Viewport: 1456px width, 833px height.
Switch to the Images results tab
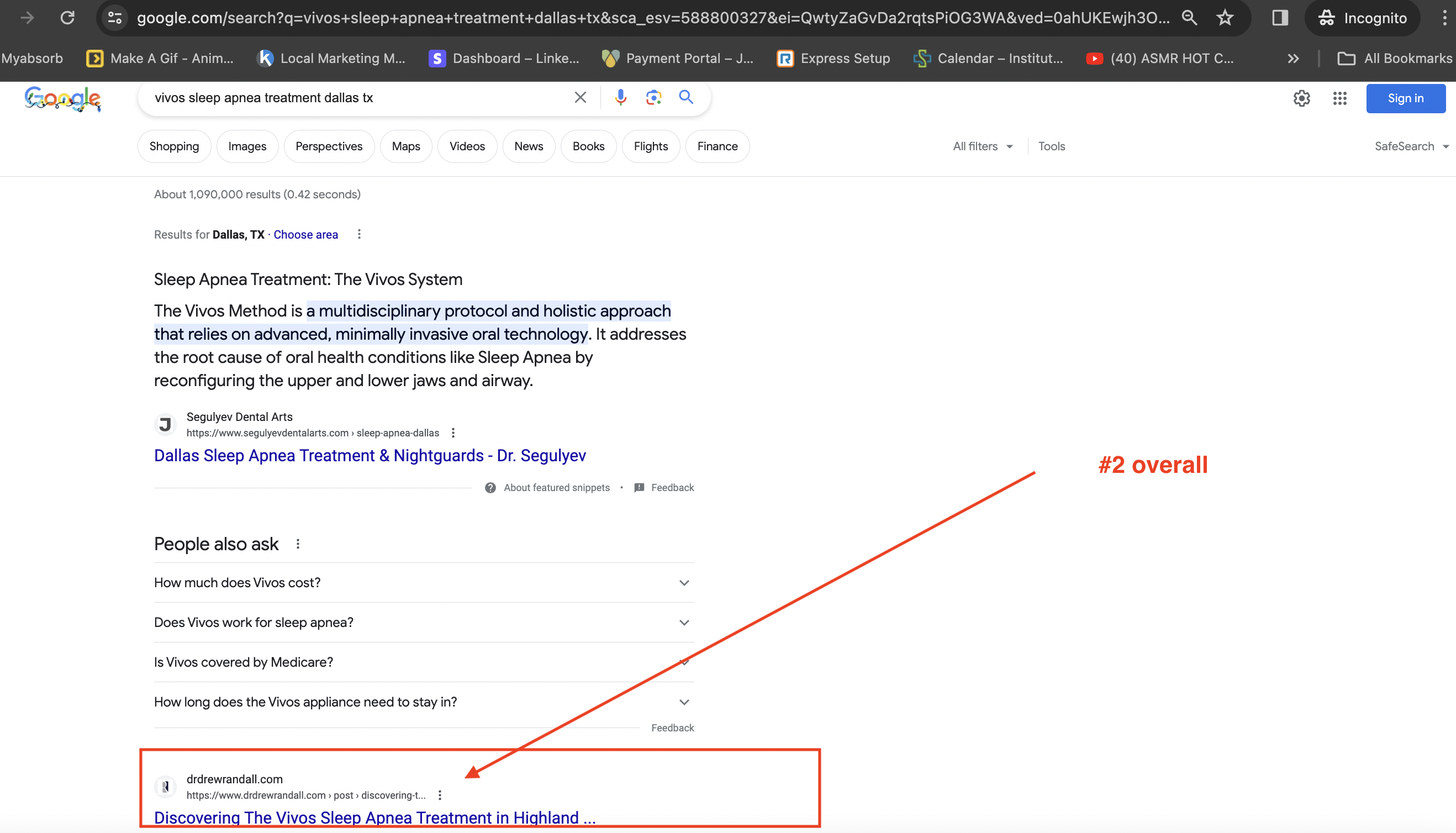[x=247, y=146]
